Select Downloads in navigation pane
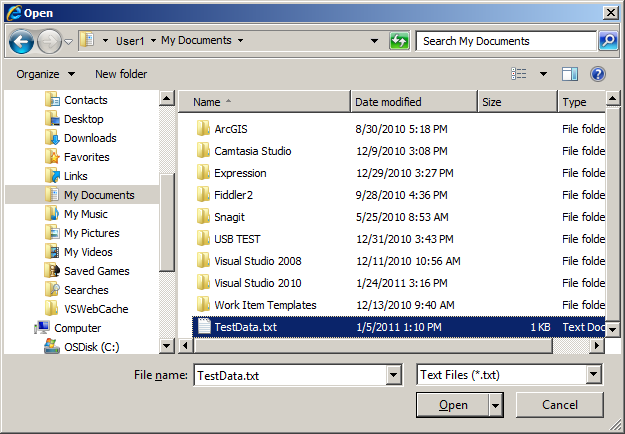Screen dimensions: 625x434 pyautogui.click(x=81, y=138)
